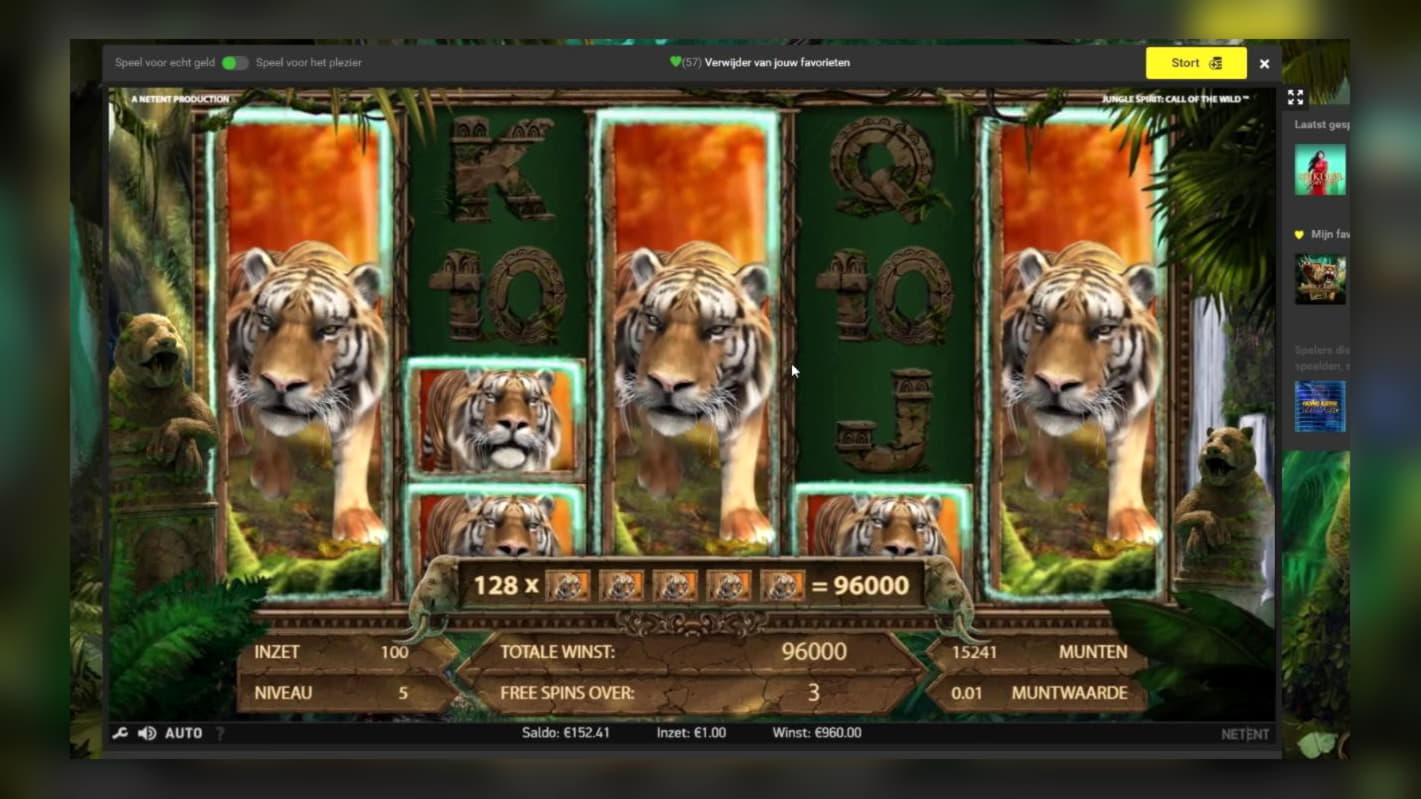Click the yellow heart 'Mijn fav' icon

point(1299,235)
